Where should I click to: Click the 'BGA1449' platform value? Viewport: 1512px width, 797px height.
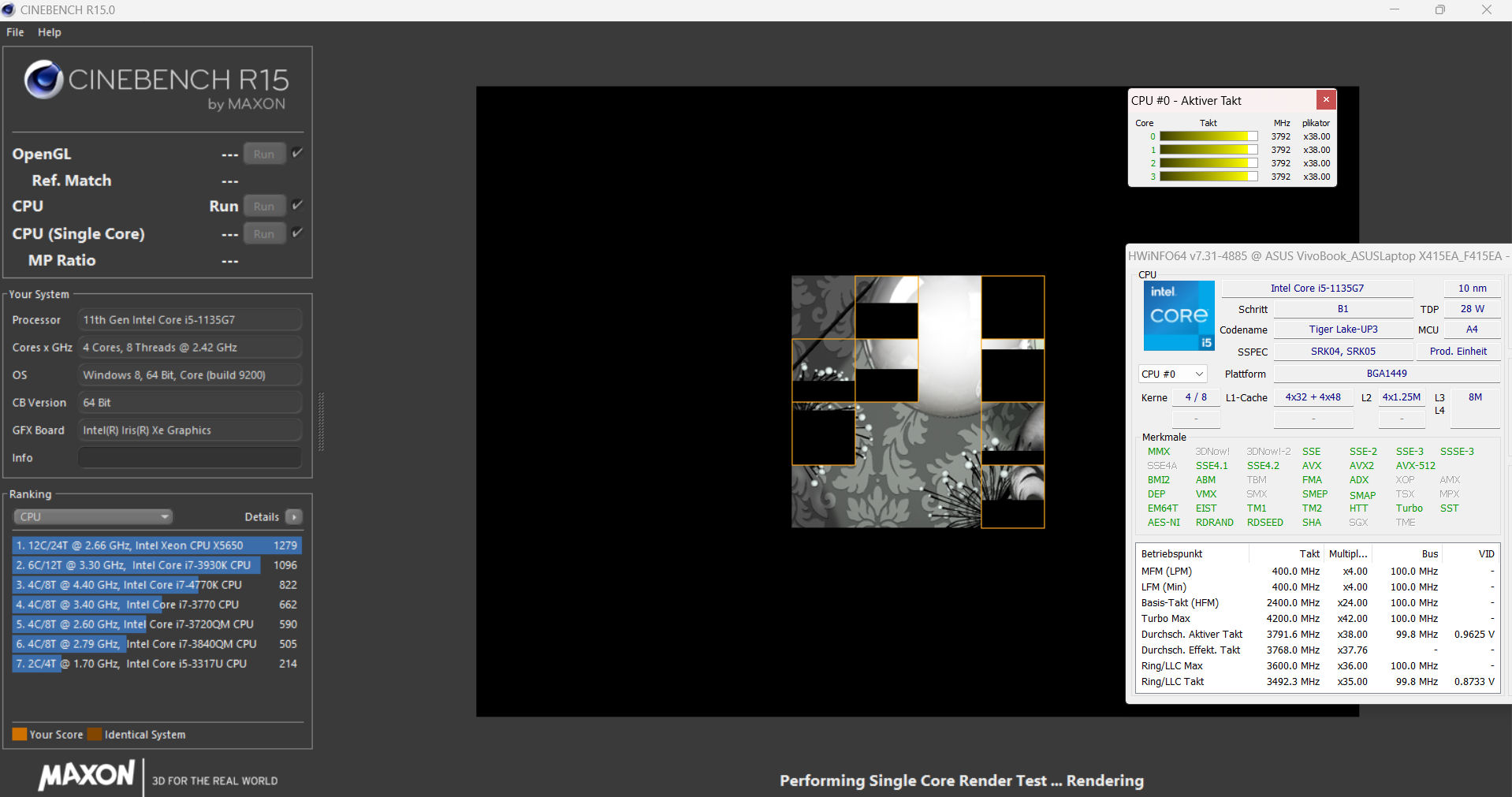(1387, 374)
